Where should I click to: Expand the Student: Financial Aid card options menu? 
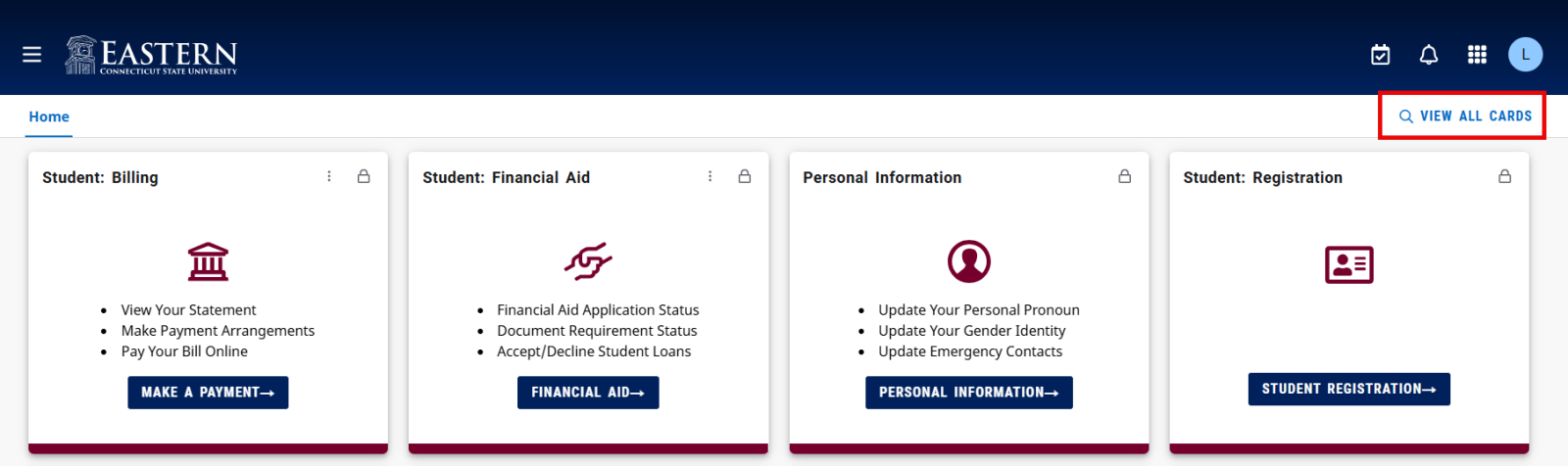(x=710, y=177)
